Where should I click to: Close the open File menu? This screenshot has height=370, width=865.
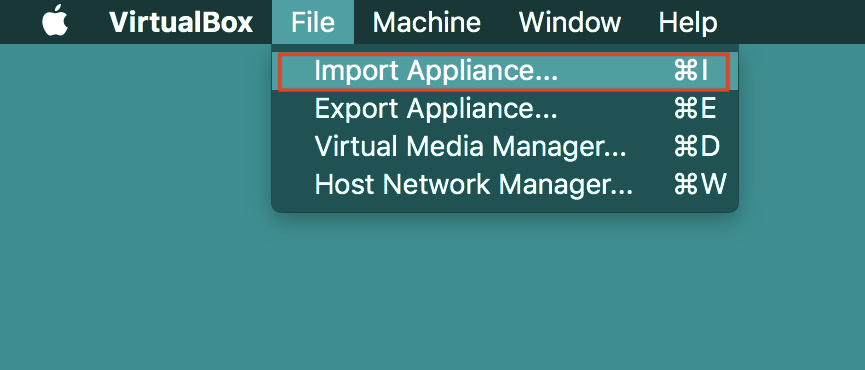pyautogui.click(x=313, y=22)
